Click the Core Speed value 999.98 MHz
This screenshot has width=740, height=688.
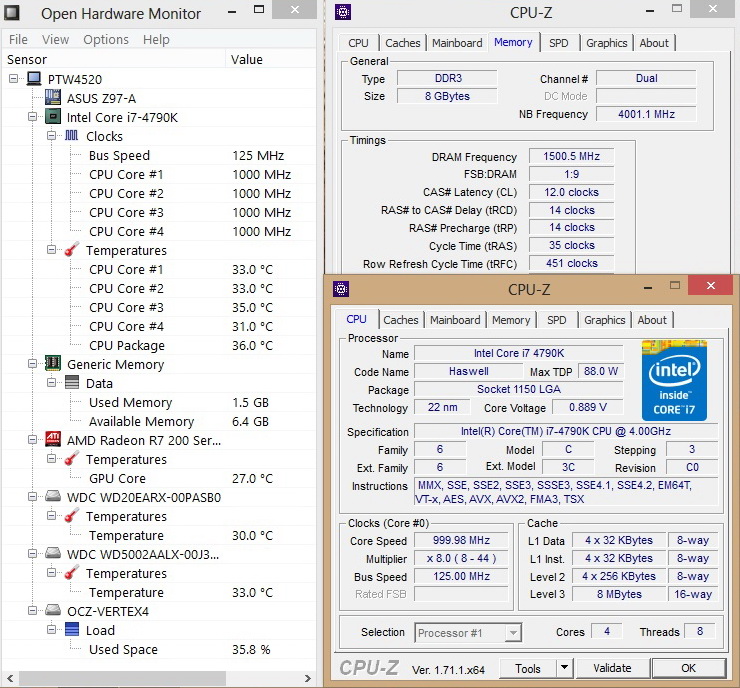(x=461, y=540)
